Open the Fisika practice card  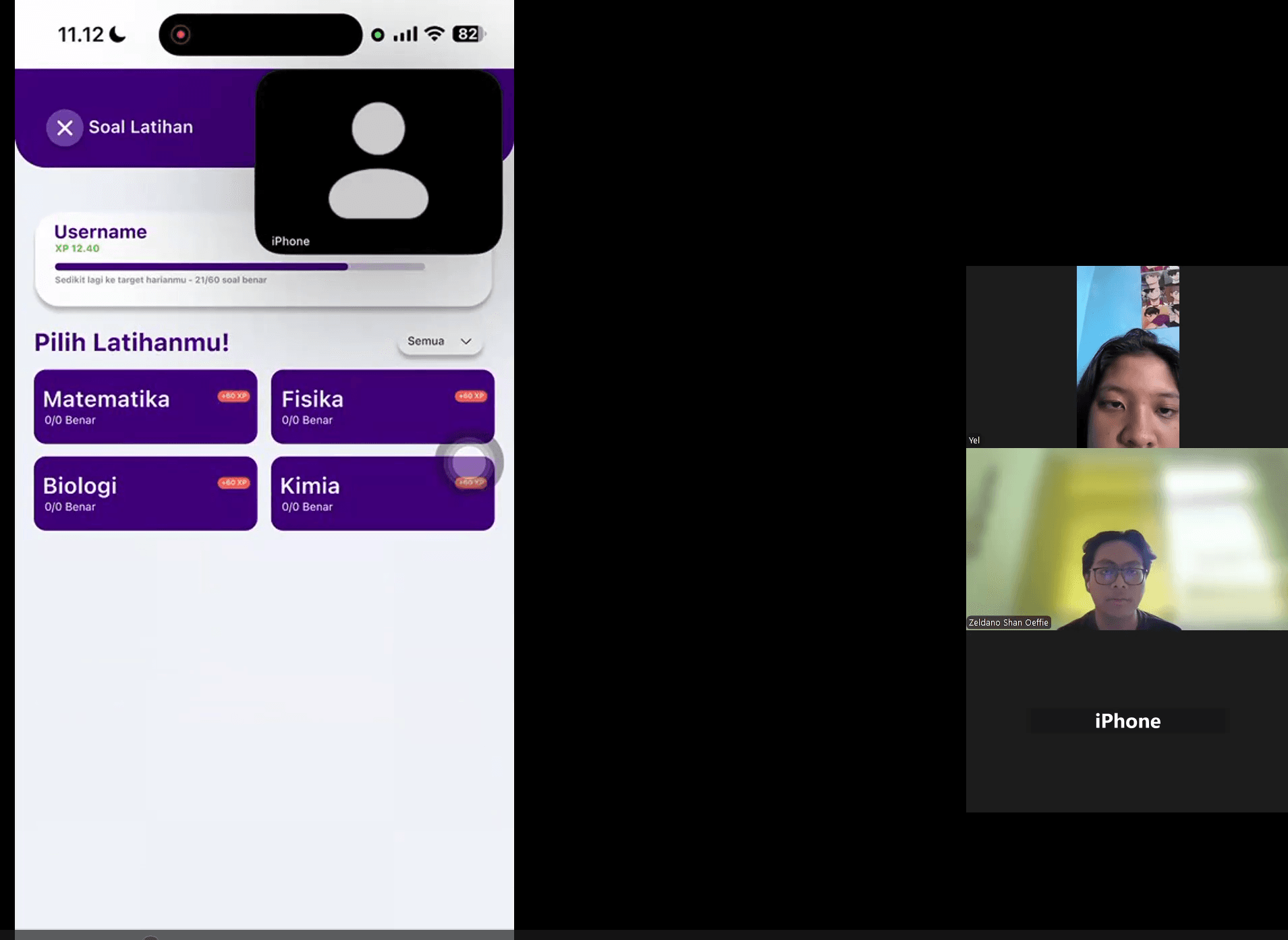[383, 406]
